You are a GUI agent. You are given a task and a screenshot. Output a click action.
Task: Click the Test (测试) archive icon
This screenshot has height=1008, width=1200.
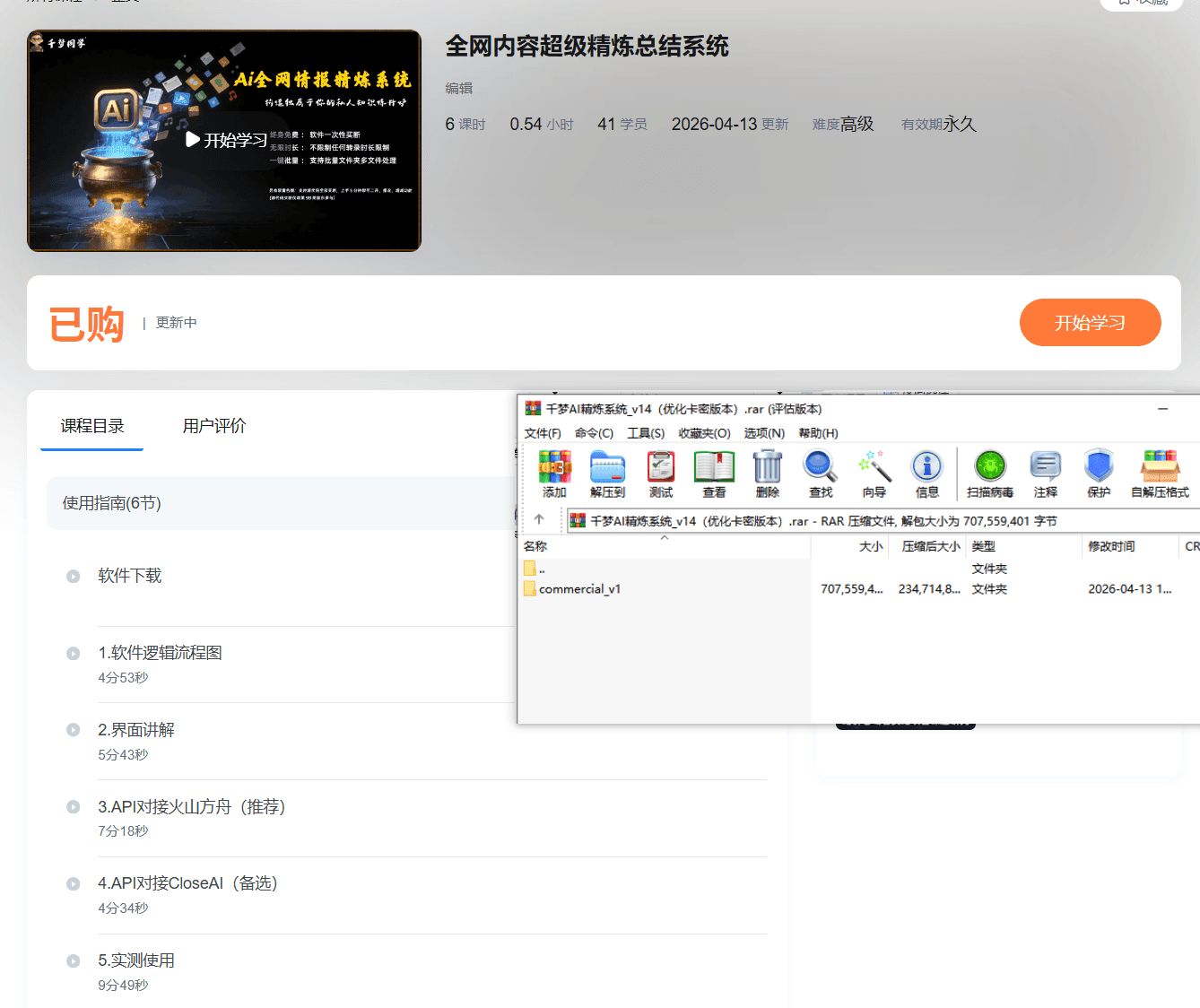tap(661, 474)
